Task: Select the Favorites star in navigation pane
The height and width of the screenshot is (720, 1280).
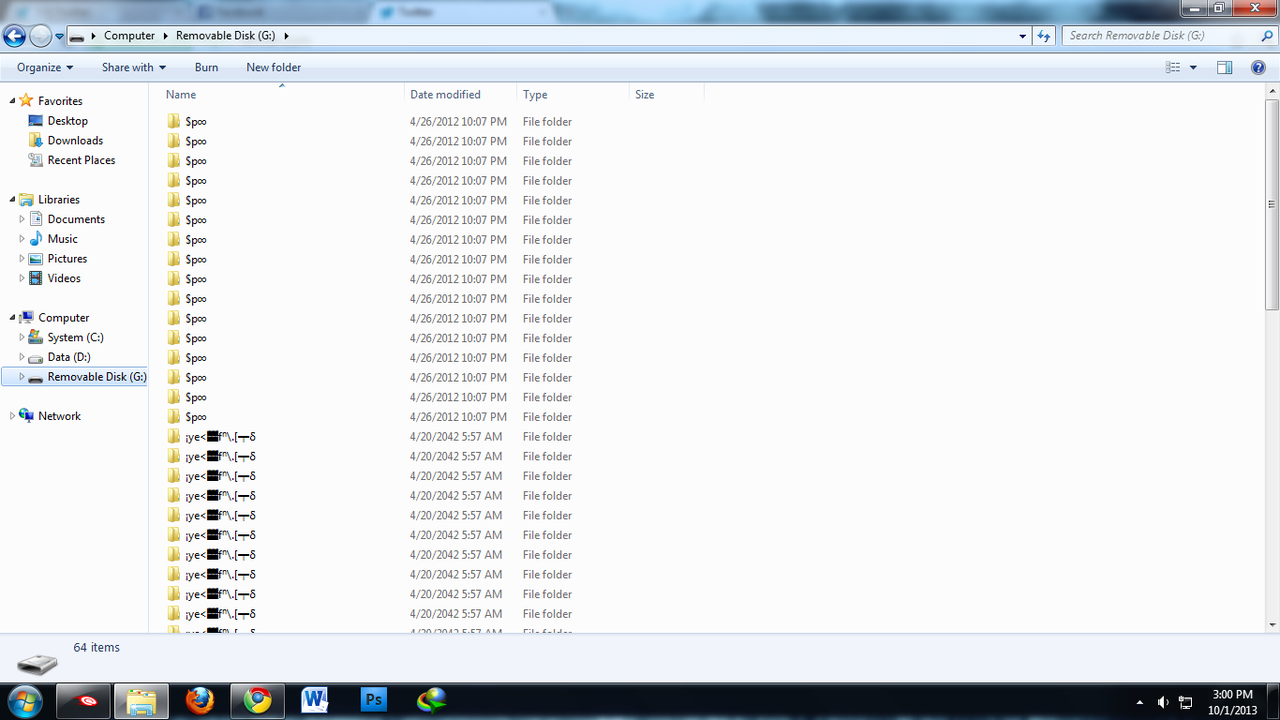Action: pyautogui.click(x=28, y=101)
